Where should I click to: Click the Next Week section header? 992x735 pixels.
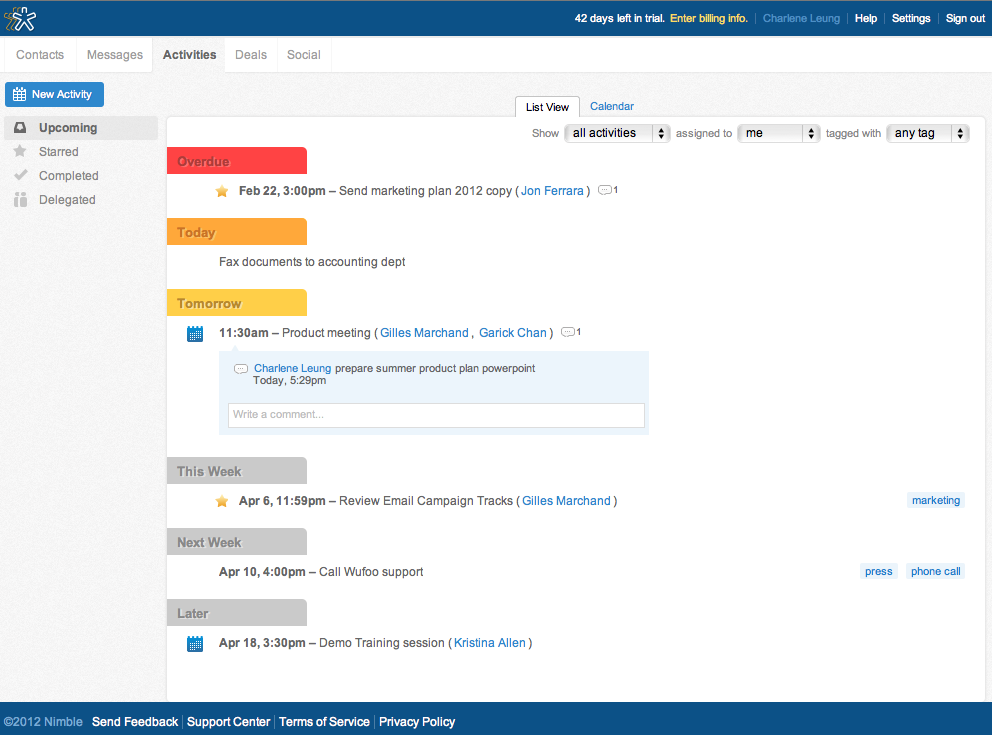pyautogui.click(x=237, y=541)
